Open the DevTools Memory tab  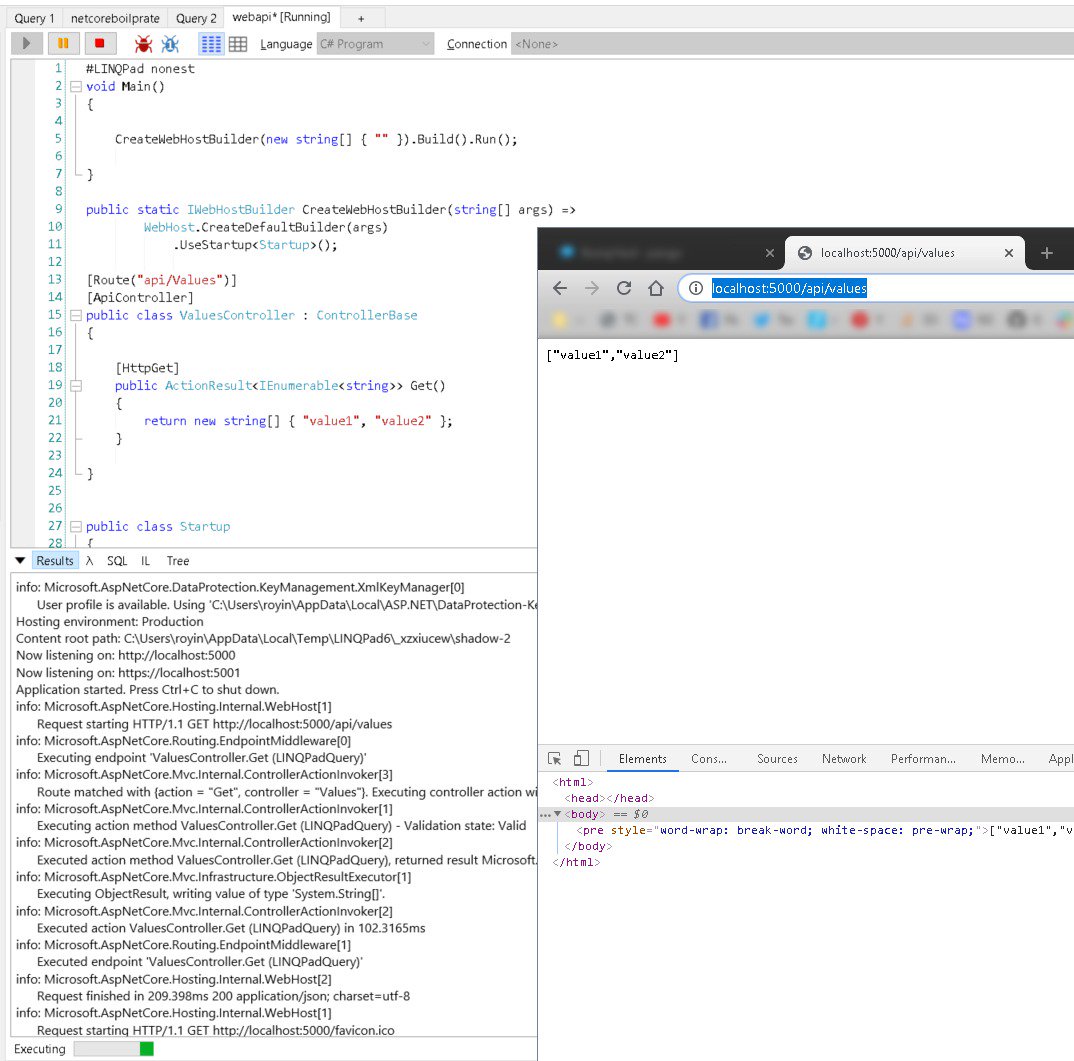coord(1003,759)
